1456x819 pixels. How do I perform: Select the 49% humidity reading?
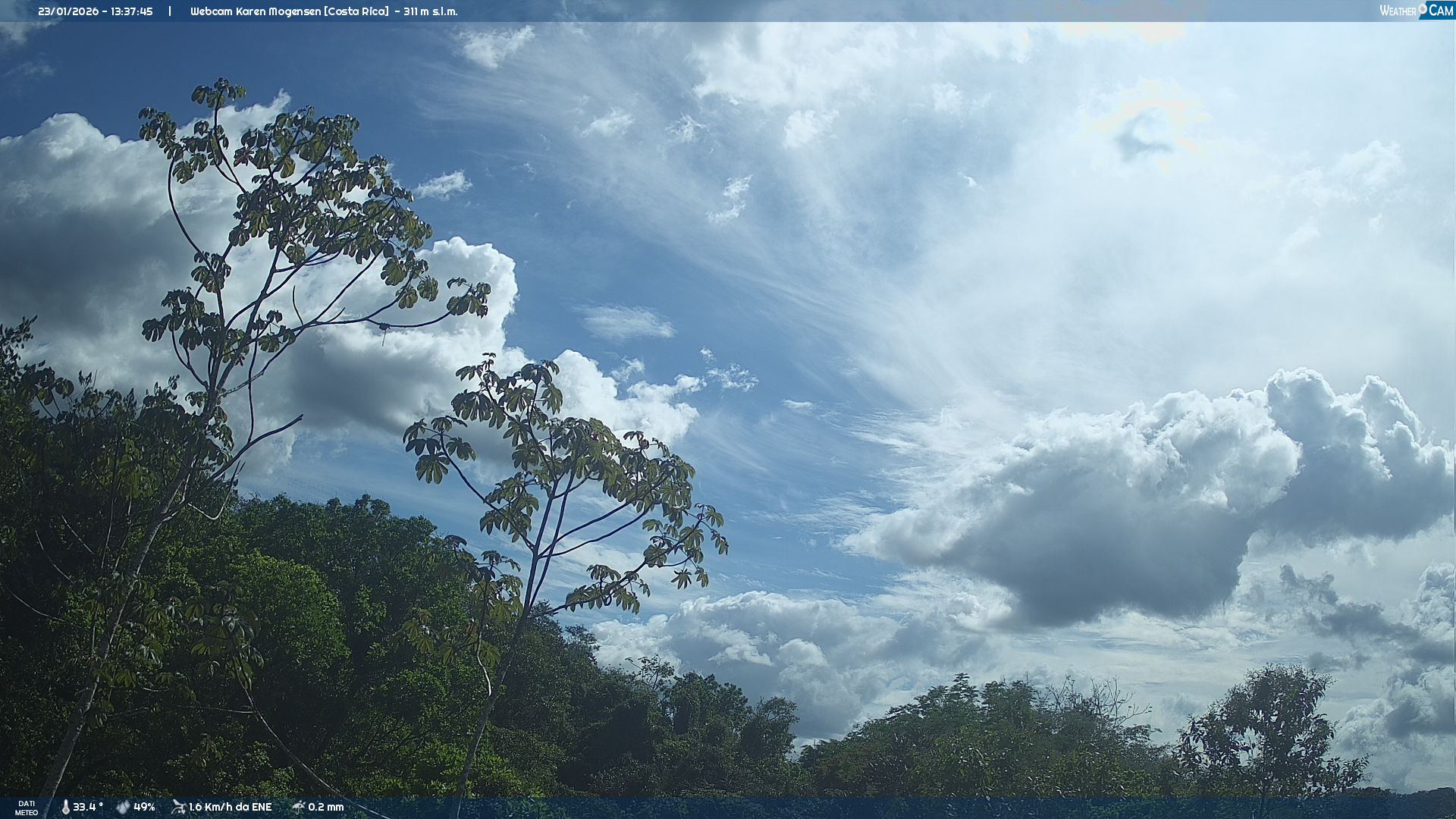pos(144,807)
